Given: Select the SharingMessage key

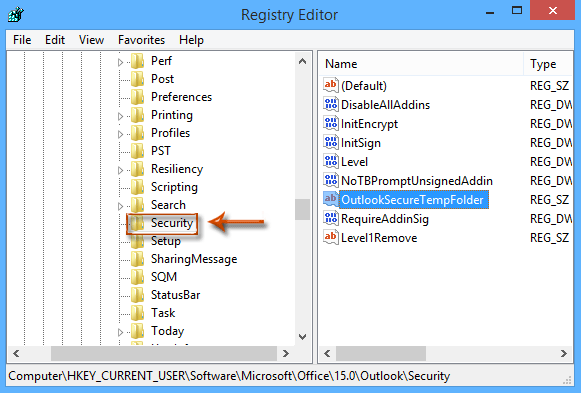Looking at the screenshot, I should pos(194,259).
